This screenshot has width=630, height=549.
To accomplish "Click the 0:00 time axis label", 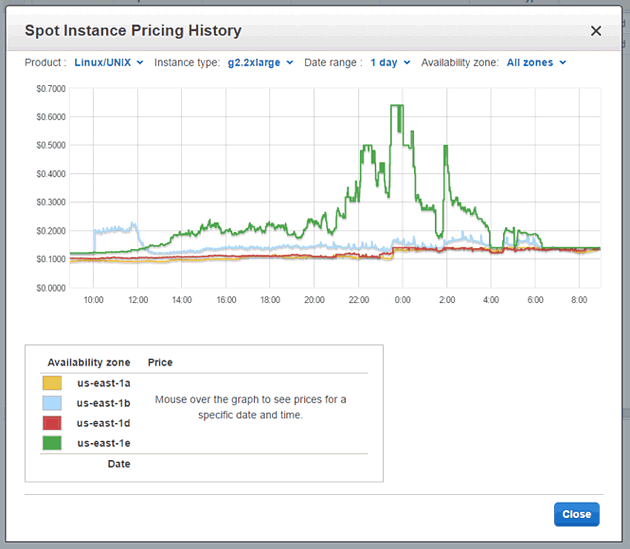I will coord(403,300).
